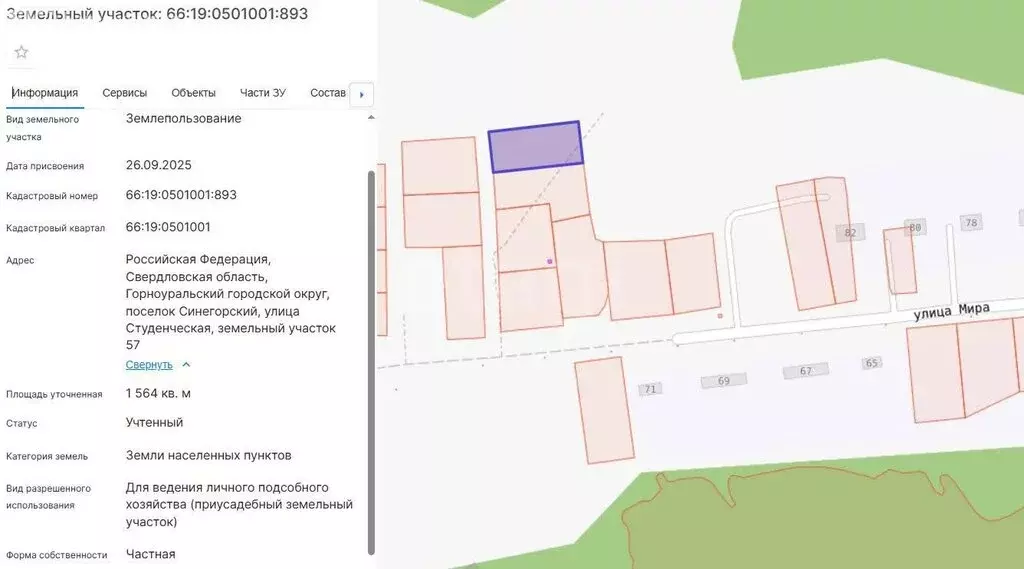Collapse address with chevron next to Свернуть
Screen dimensions: 1024x569
(x=186, y=365)
